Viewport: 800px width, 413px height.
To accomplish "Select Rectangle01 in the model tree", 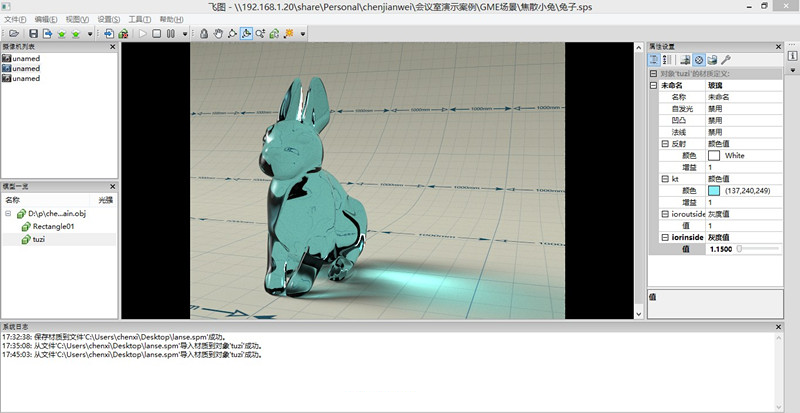I will (x=54, y=226).
